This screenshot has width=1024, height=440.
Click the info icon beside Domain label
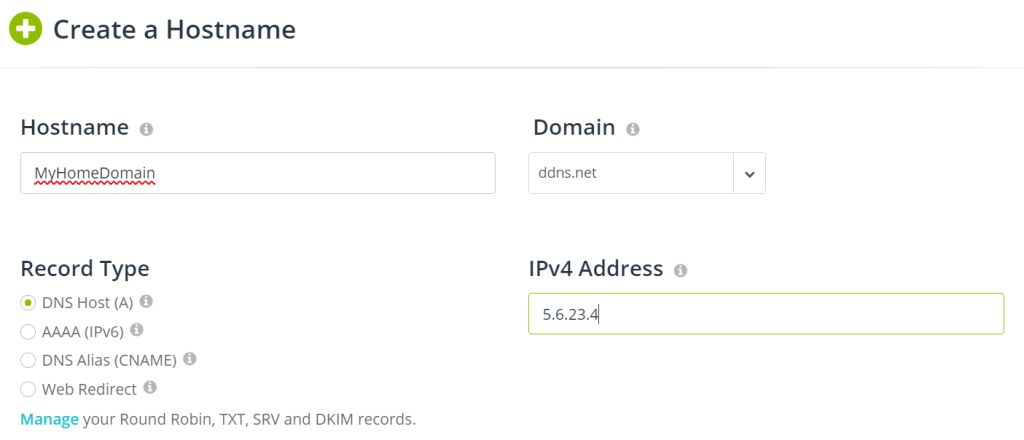pos(632,130)
